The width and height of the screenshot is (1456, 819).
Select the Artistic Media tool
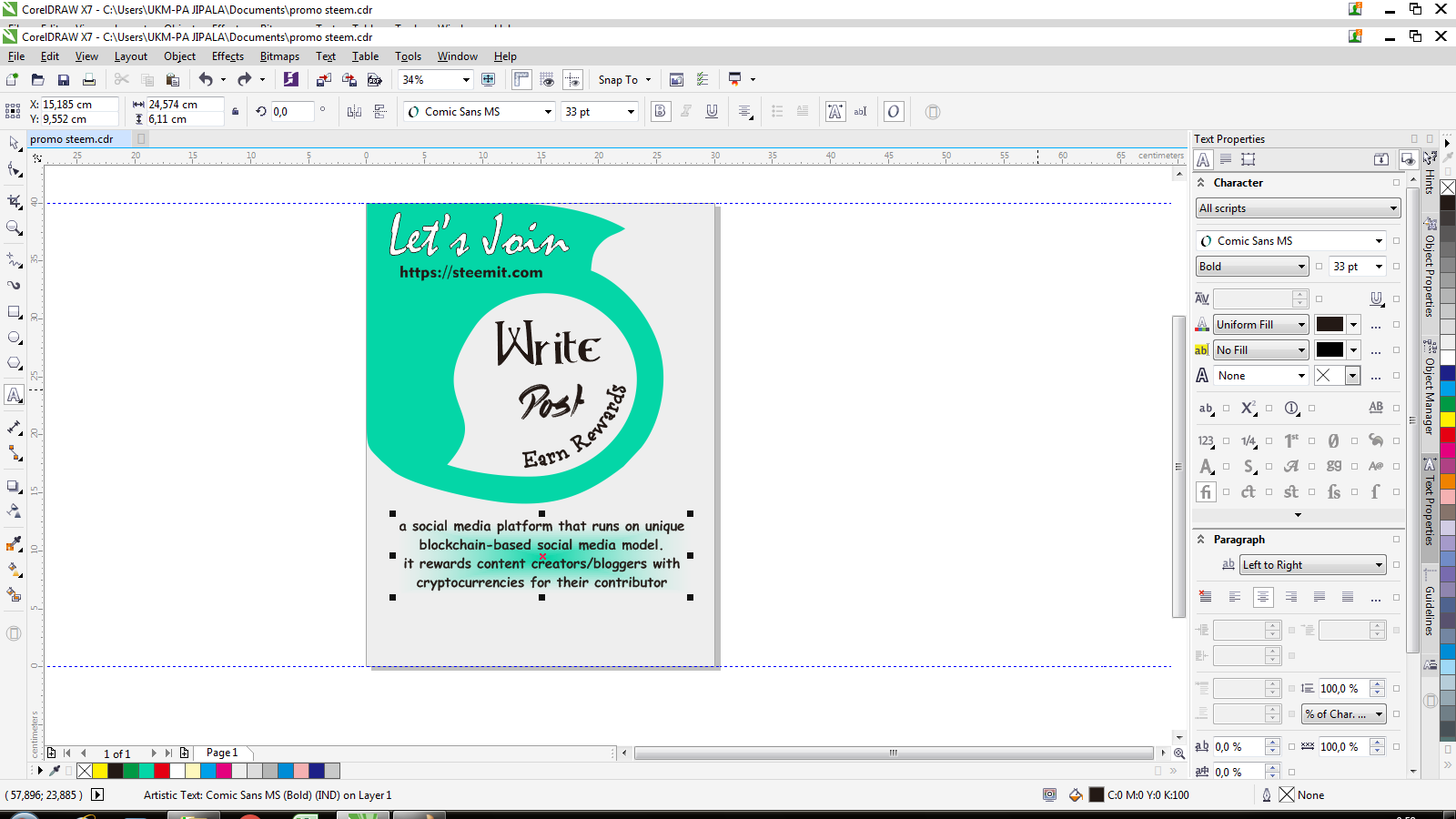14,285
